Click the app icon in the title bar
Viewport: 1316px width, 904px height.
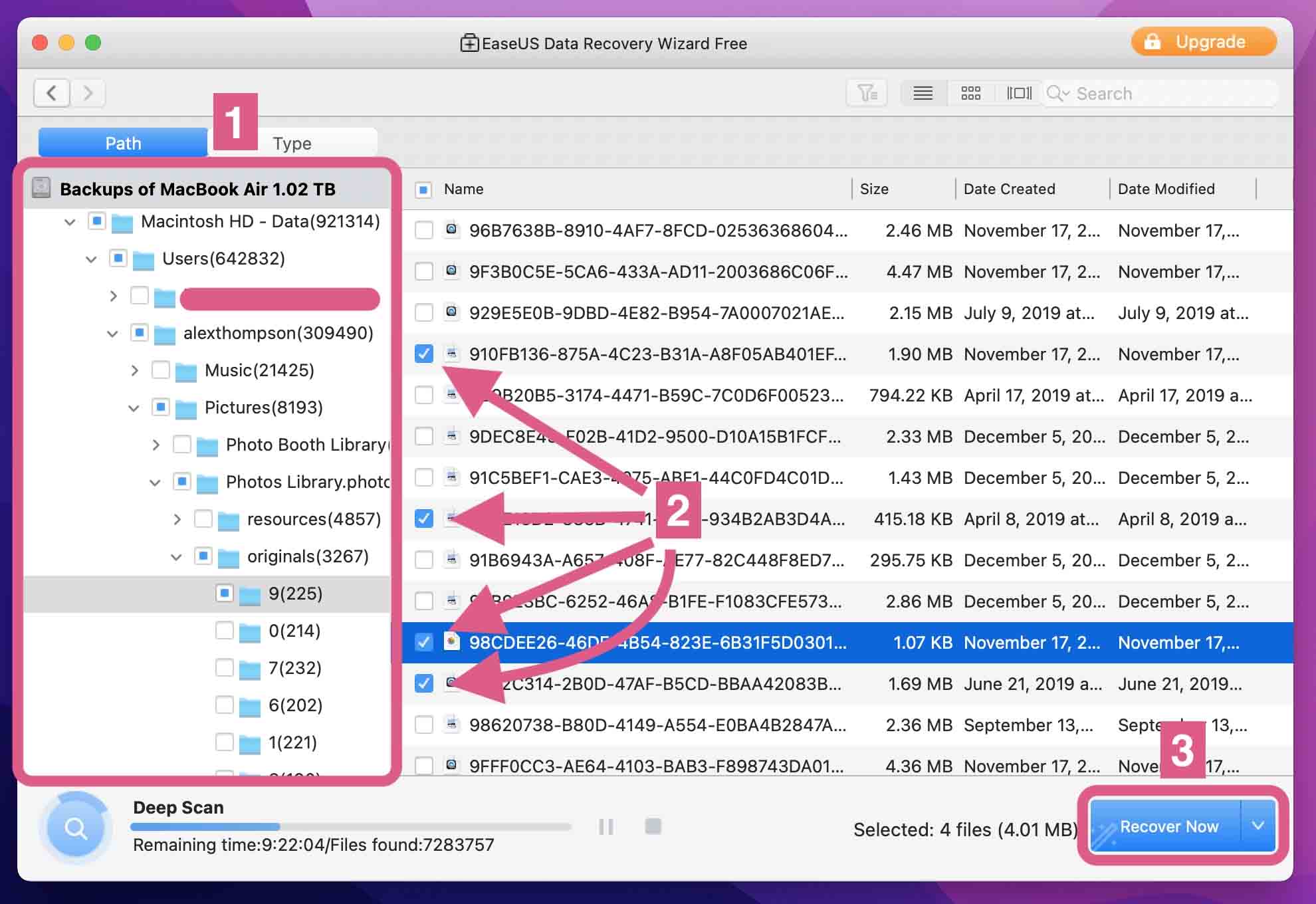coord(469,43)
